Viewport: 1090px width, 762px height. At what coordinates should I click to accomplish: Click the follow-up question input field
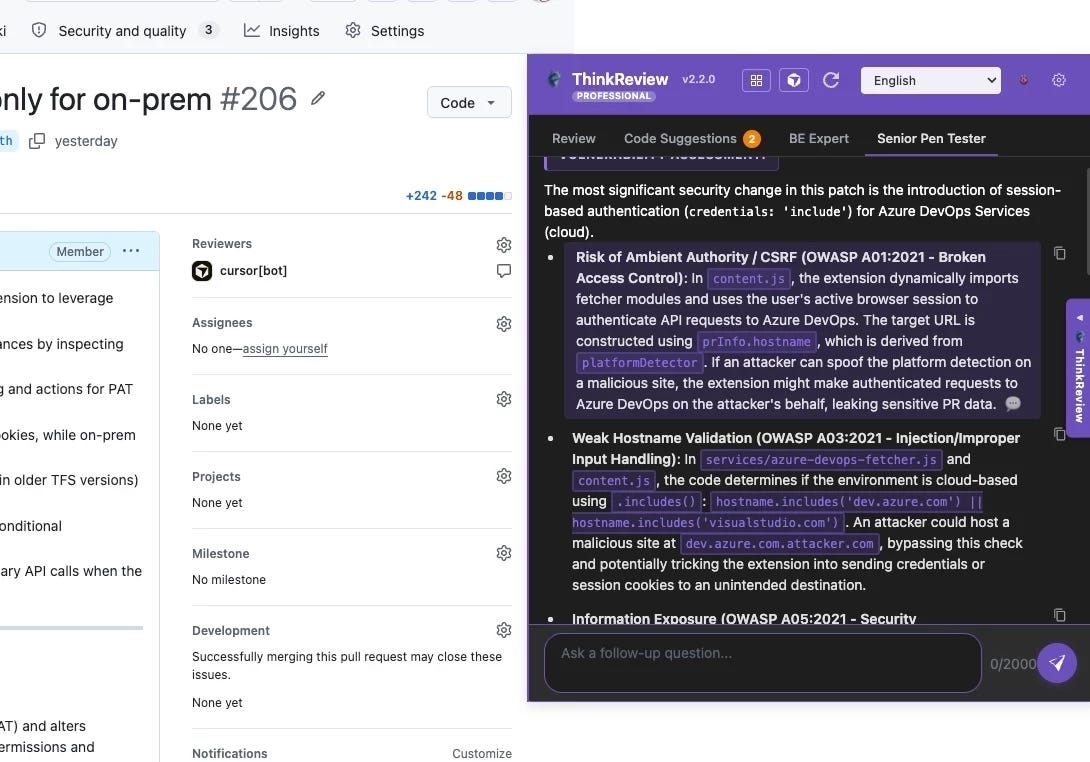pos(762,662)
